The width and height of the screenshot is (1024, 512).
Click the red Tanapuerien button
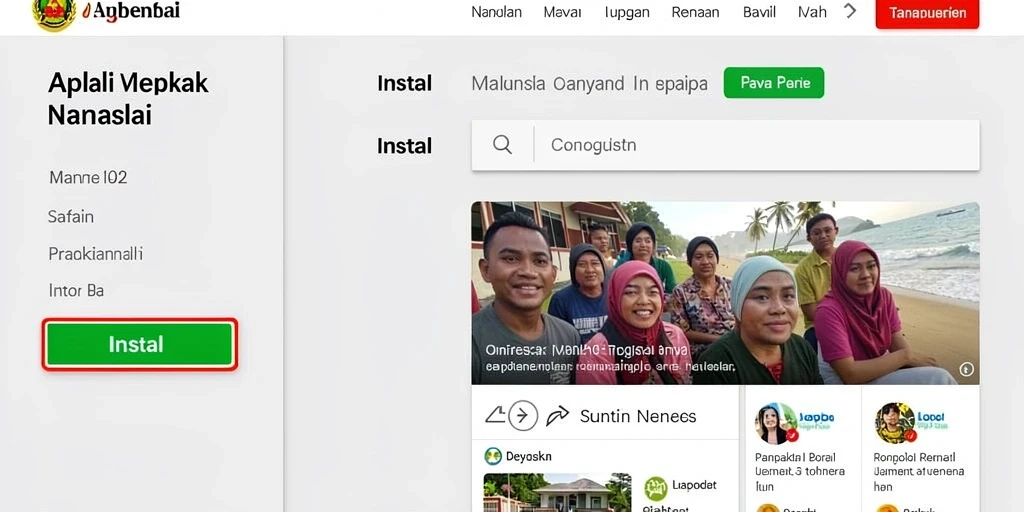coord(927,14)
